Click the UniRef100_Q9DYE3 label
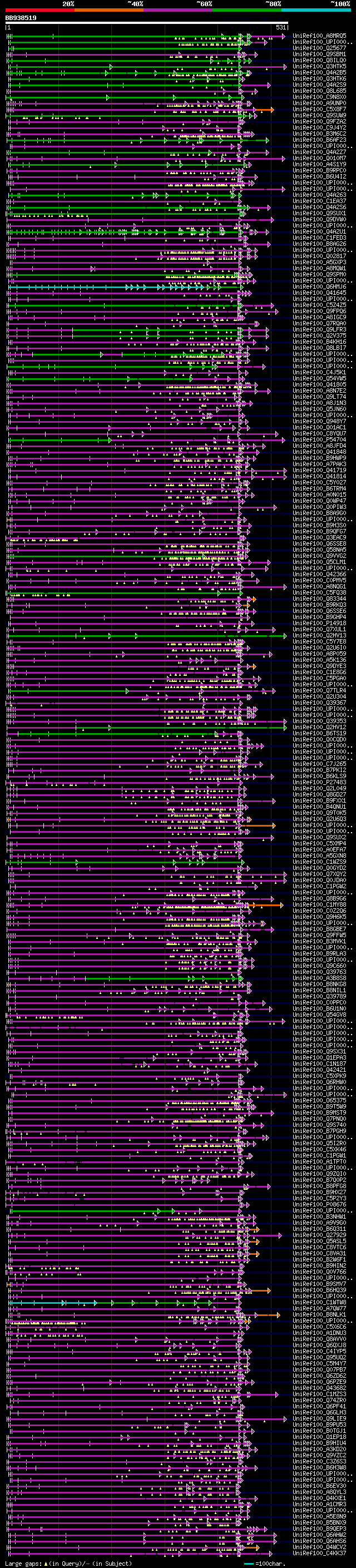Image resolution: width=356 pixels, height=1568 pixels. (x=319, y=666)
